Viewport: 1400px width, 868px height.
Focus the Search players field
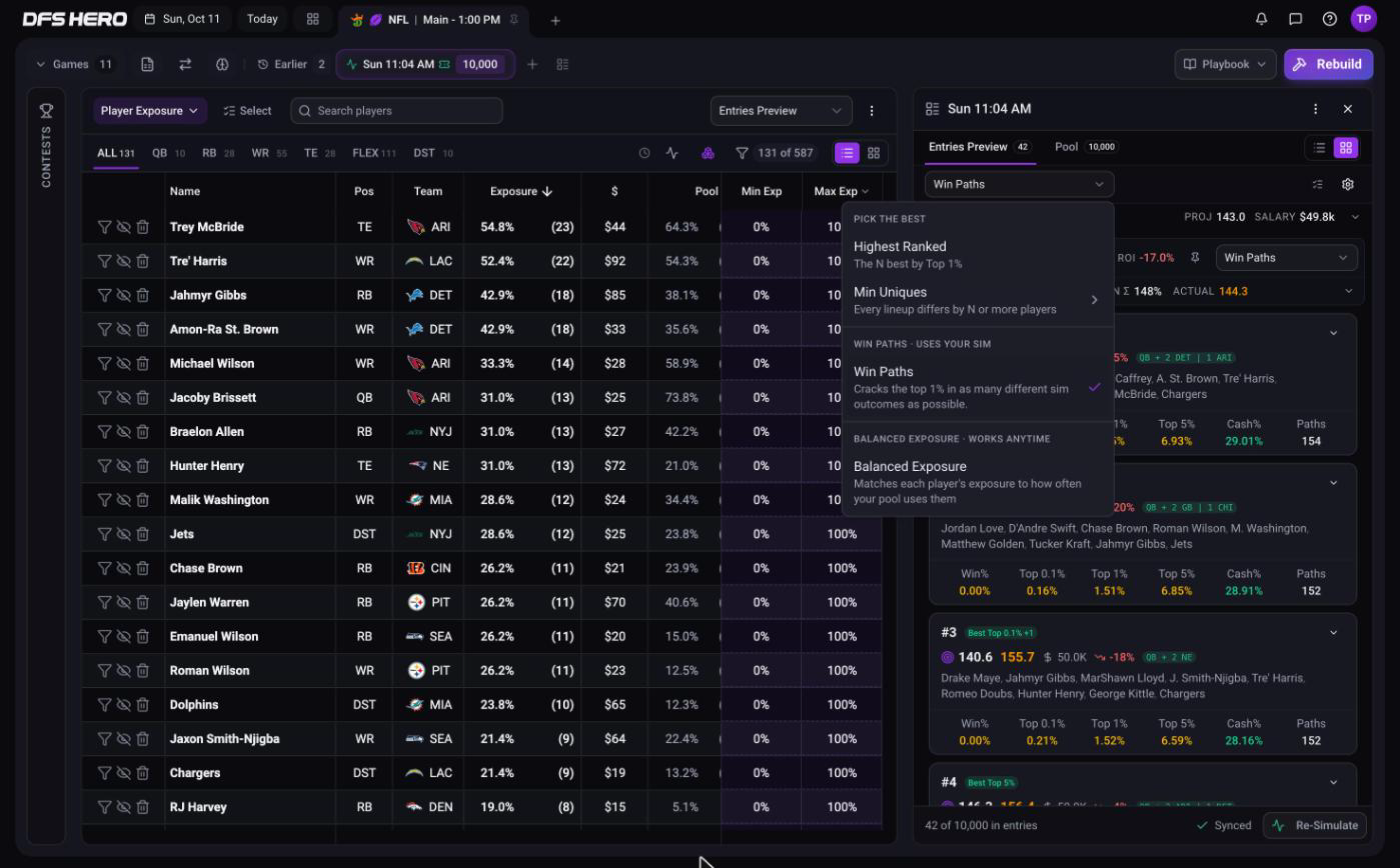(x=397, y=111)
